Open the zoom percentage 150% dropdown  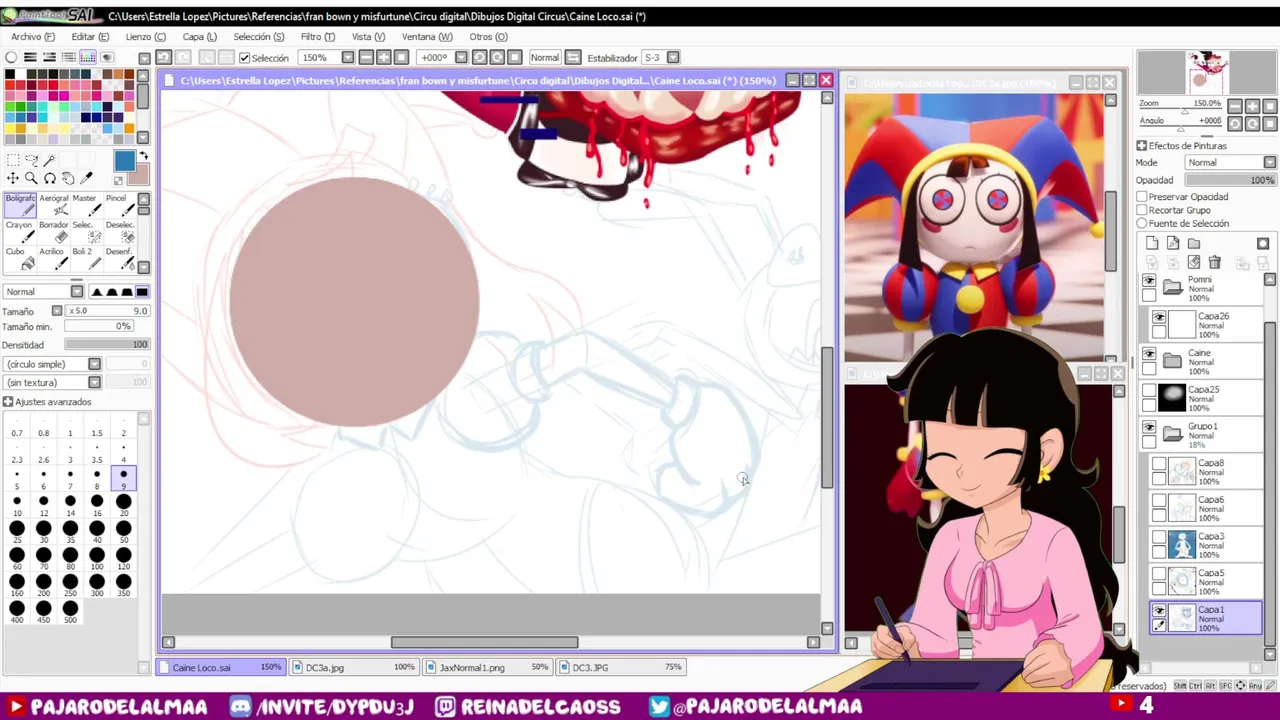point(348,58)
